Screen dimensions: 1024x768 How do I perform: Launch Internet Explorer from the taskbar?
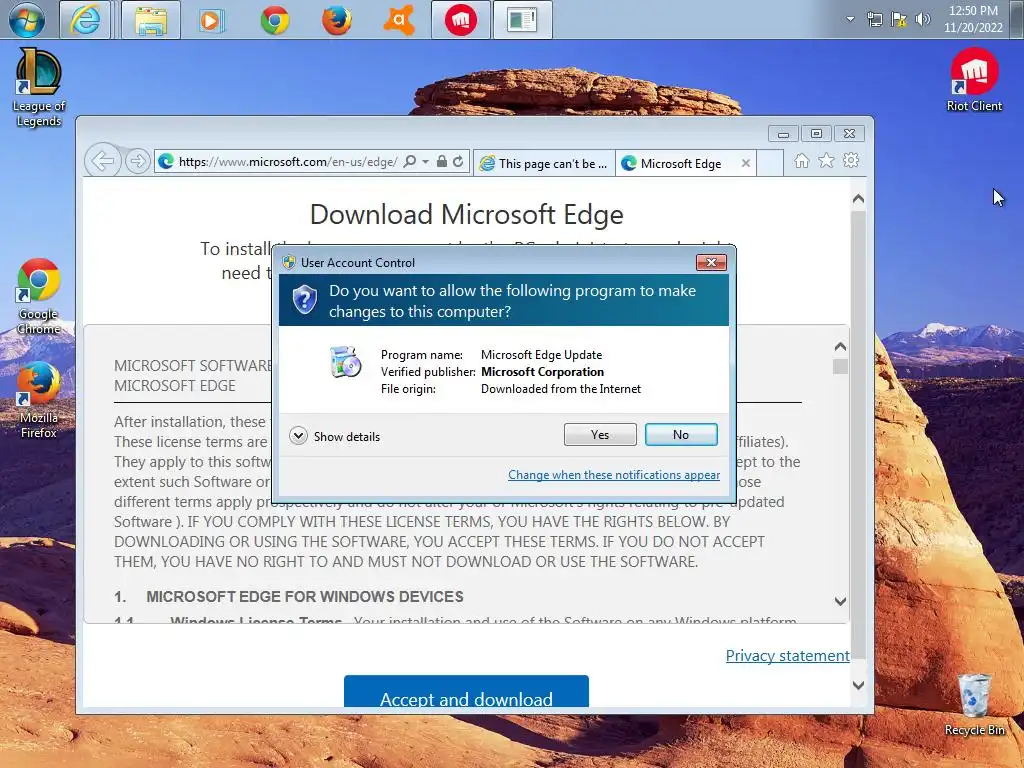pyautogui.click(x=86, y=20)
